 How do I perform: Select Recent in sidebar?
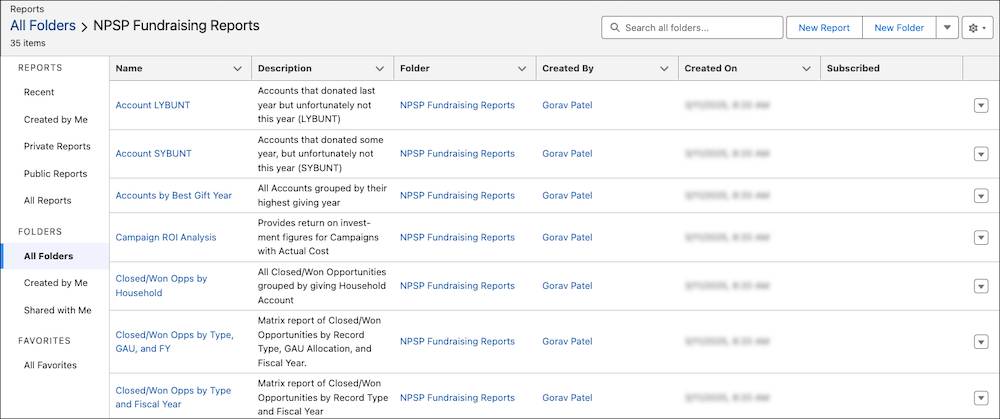(39, 92)
